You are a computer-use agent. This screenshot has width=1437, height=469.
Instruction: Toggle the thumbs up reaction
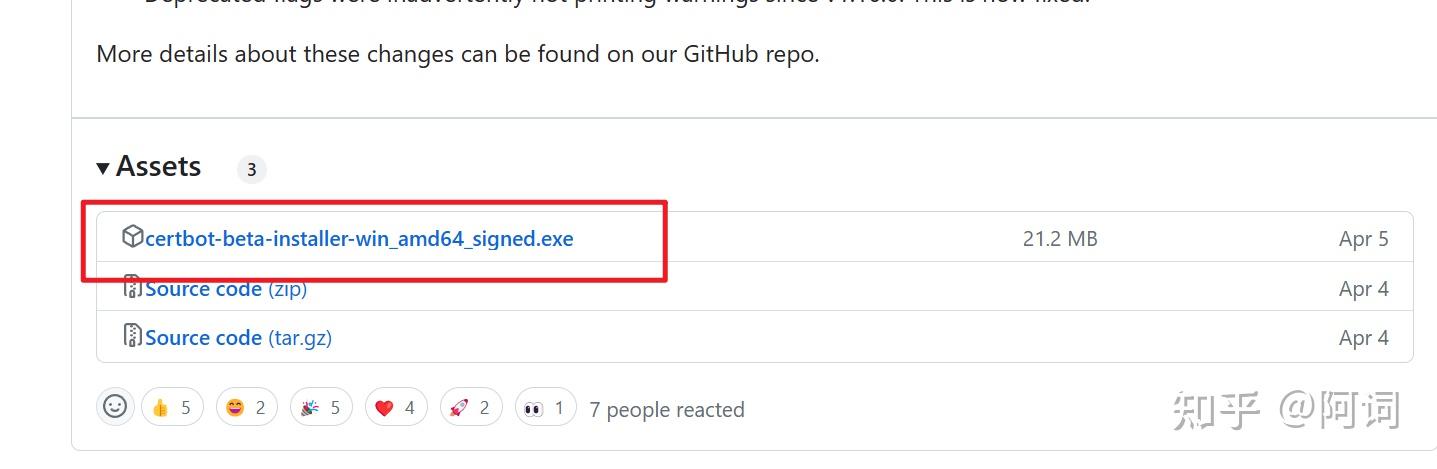tap(172, 408)
